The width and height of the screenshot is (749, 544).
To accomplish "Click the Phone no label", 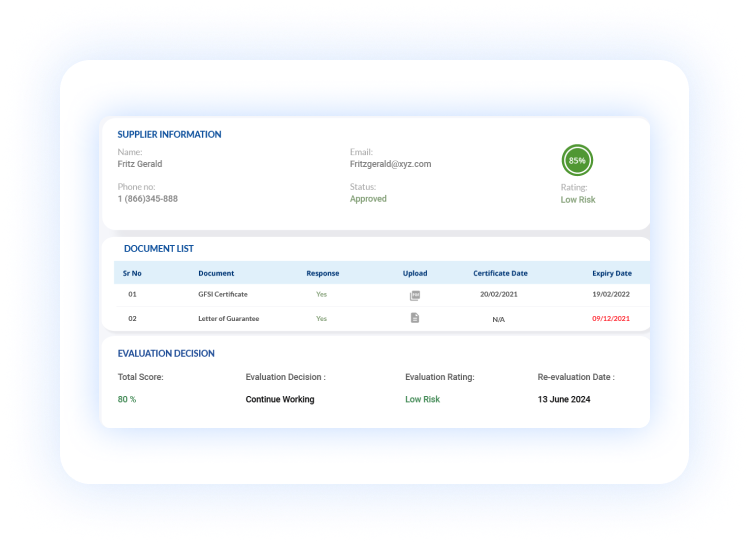I will click(136, 187).
